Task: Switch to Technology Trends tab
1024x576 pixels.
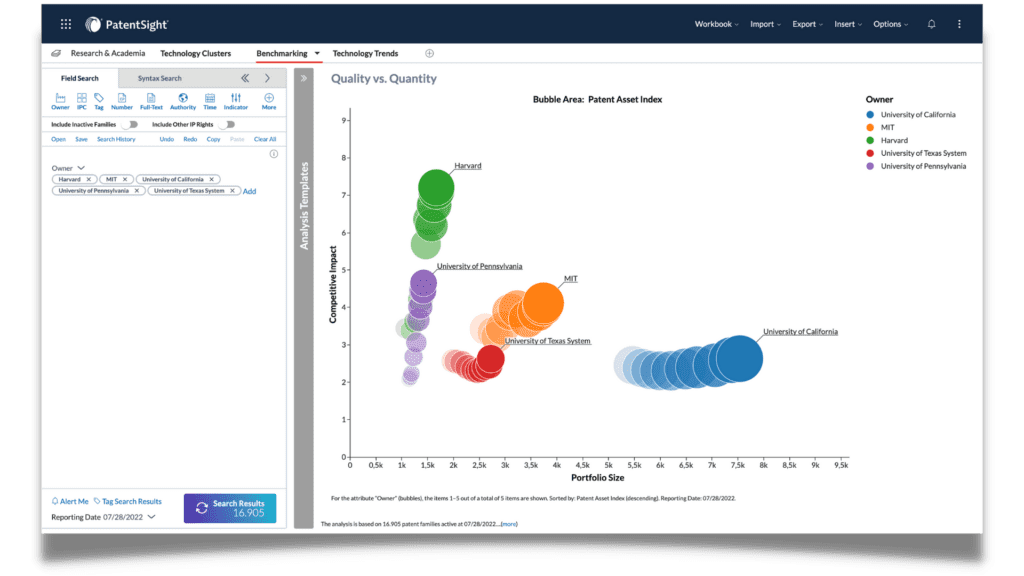Action: 365,54
